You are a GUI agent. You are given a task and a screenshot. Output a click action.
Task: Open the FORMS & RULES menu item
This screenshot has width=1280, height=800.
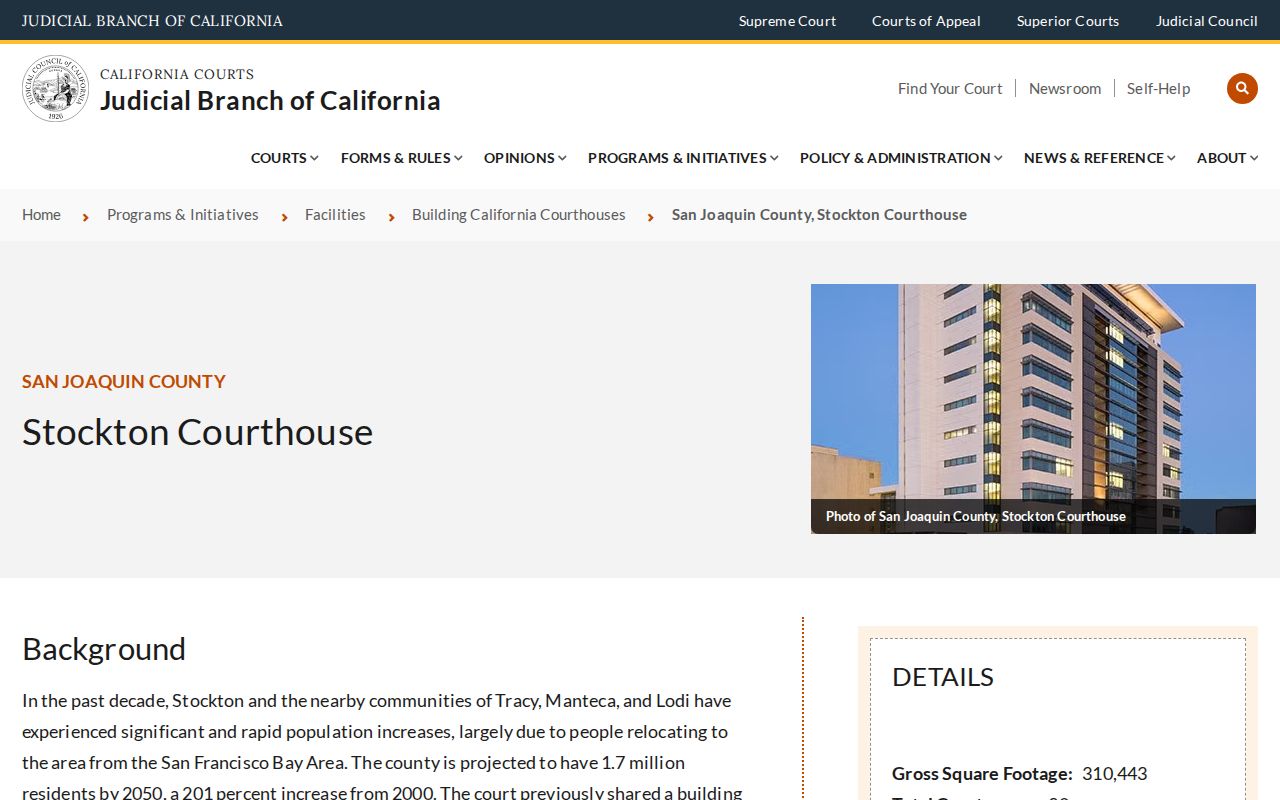point(396,158)
